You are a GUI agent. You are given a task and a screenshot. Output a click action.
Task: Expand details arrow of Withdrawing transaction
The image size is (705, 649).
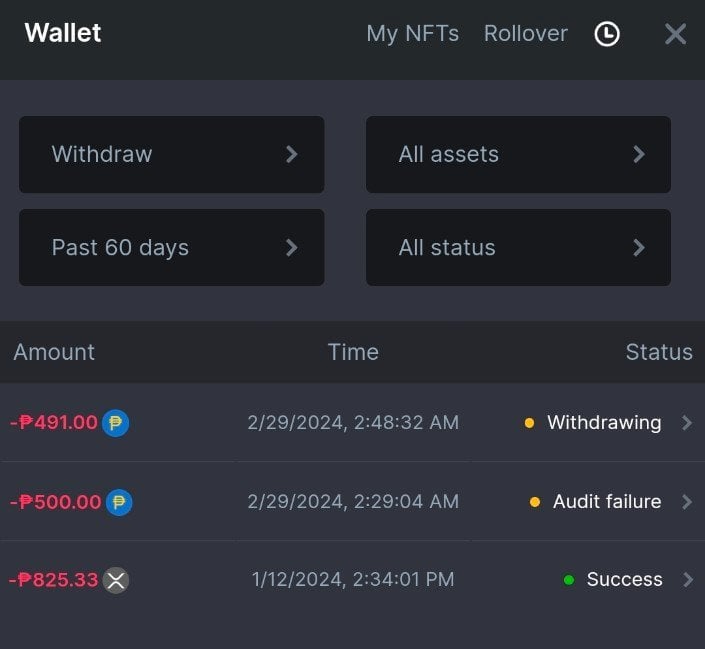pos(687,423)
